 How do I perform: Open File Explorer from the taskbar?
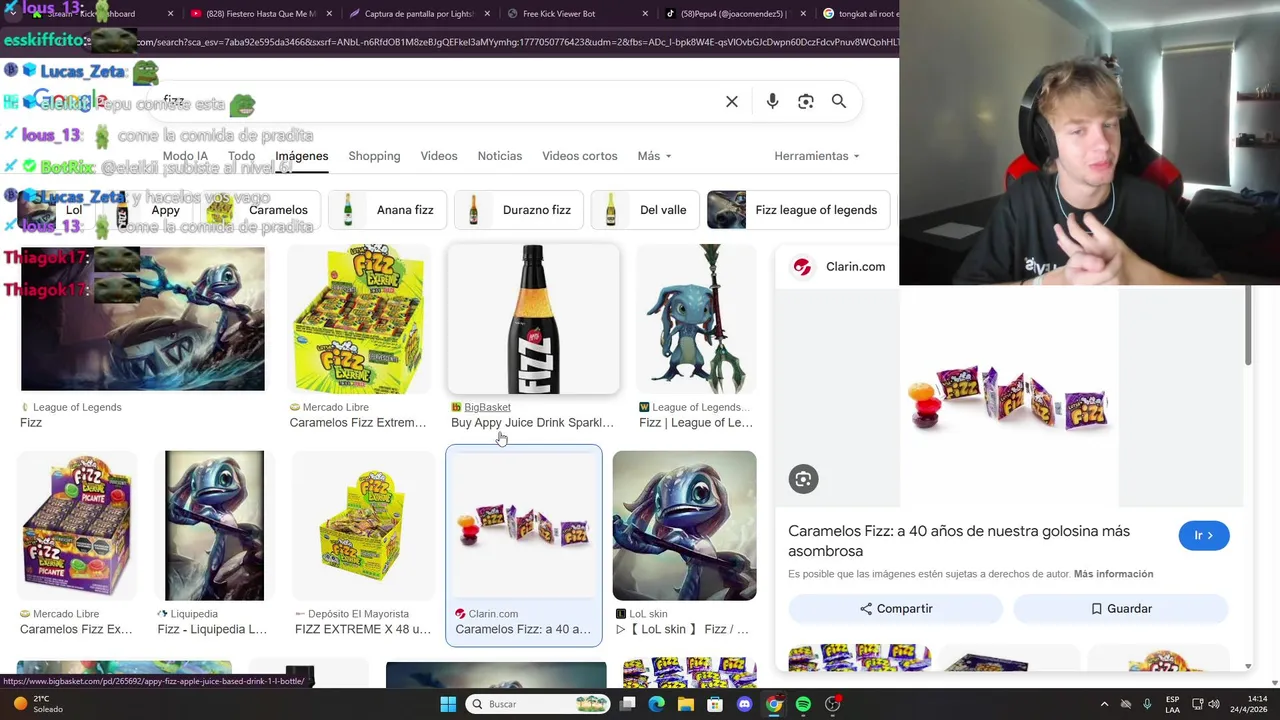(x=686, y=704)
